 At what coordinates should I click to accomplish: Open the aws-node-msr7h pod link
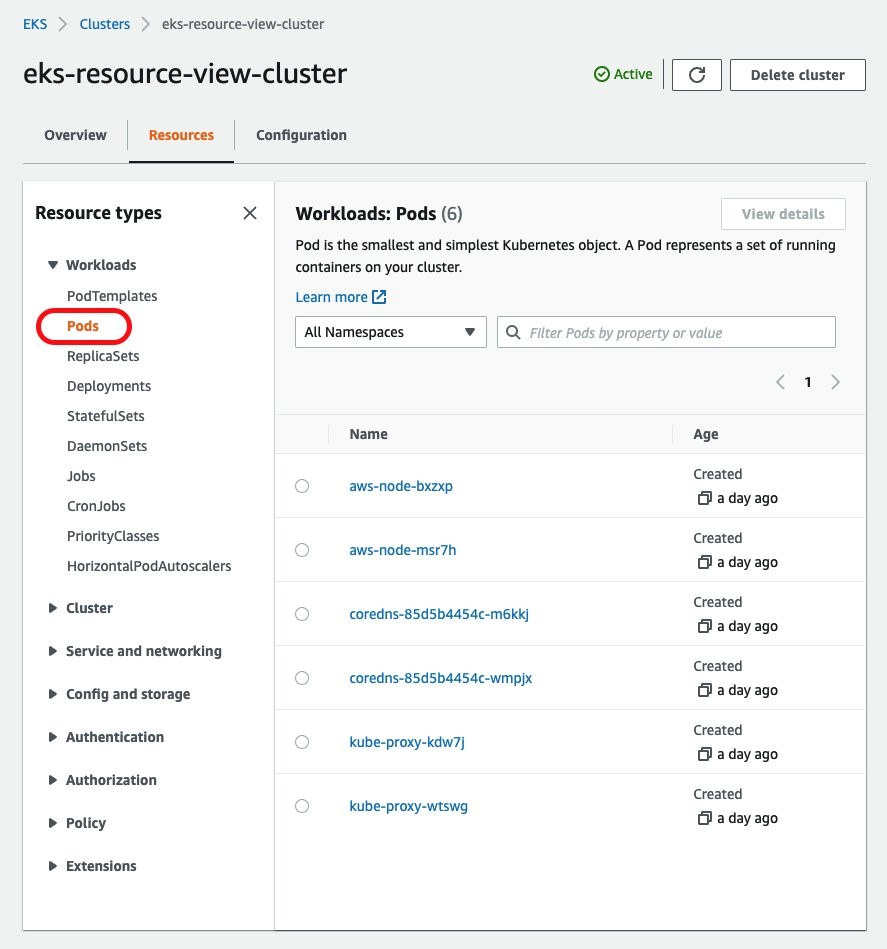[x=403, y=550]
